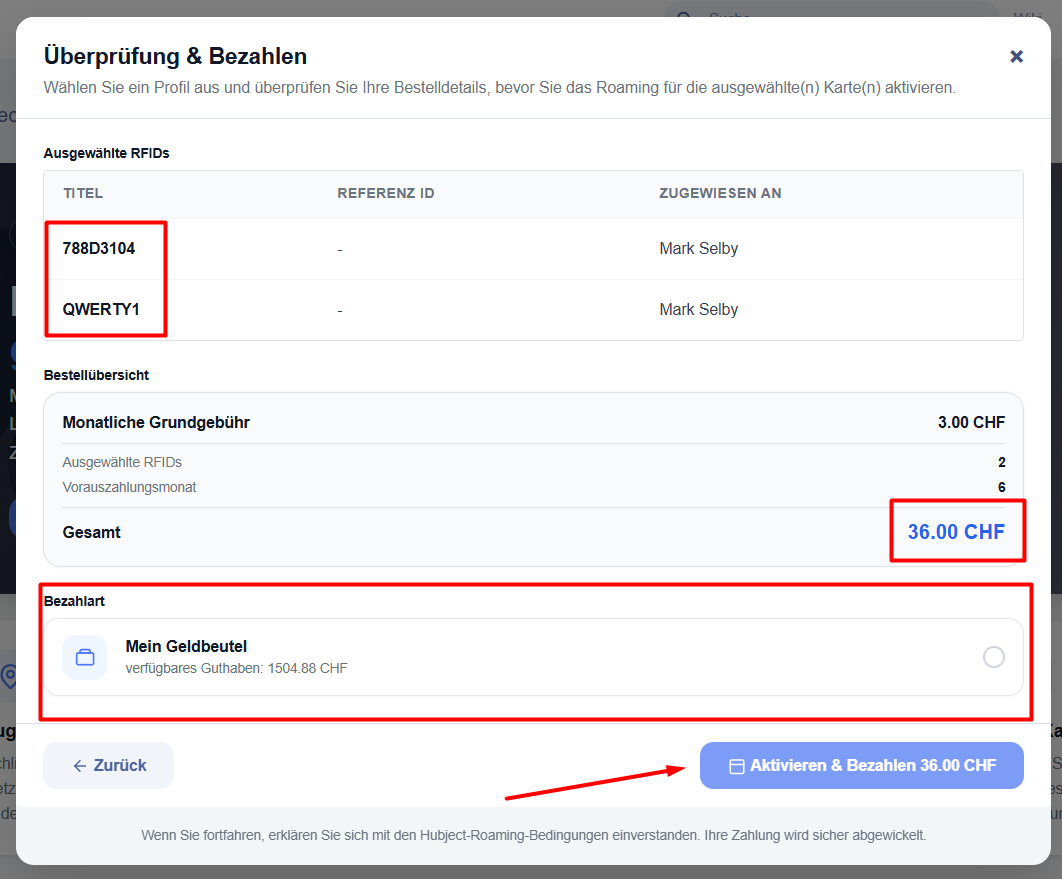Screen dimensions: 1062x879
Task: Click the ZUGEWIESEN AN column header
Action: [x=720, y=193]
